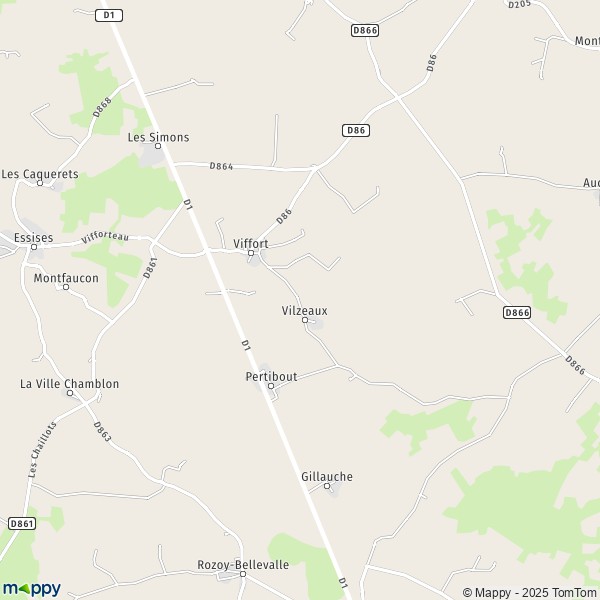
Task: Click the Pertibout village marker
Action: click(271, 386)
